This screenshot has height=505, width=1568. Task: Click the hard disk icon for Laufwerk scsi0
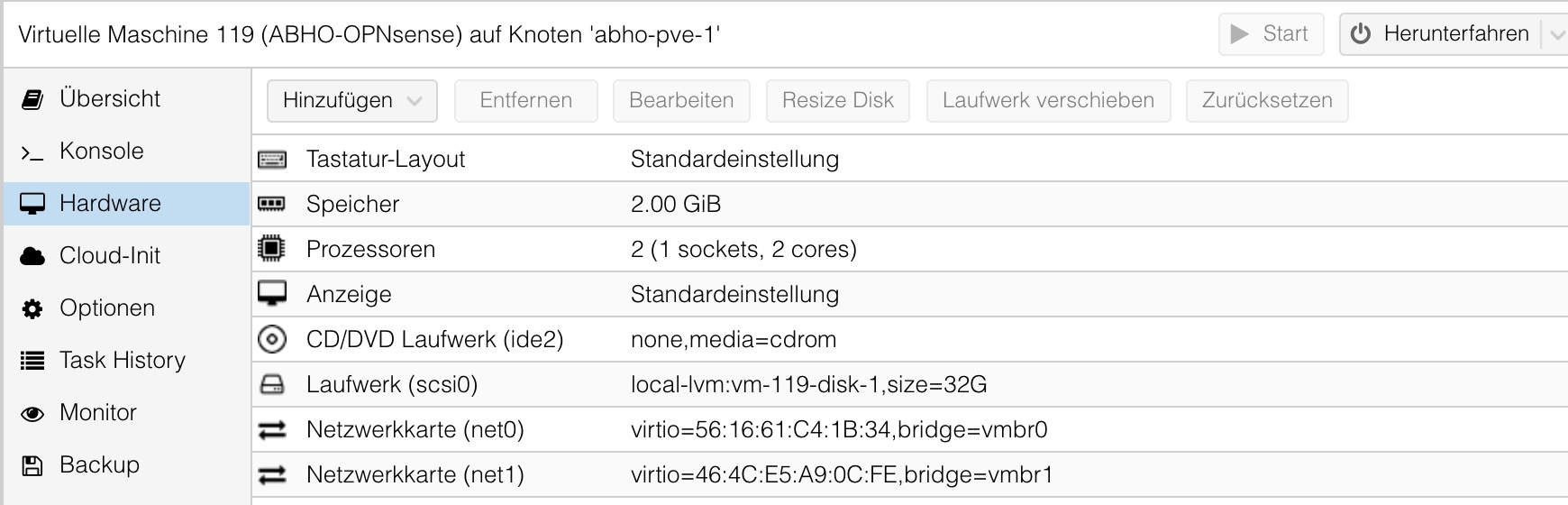[x=271, y=385]
